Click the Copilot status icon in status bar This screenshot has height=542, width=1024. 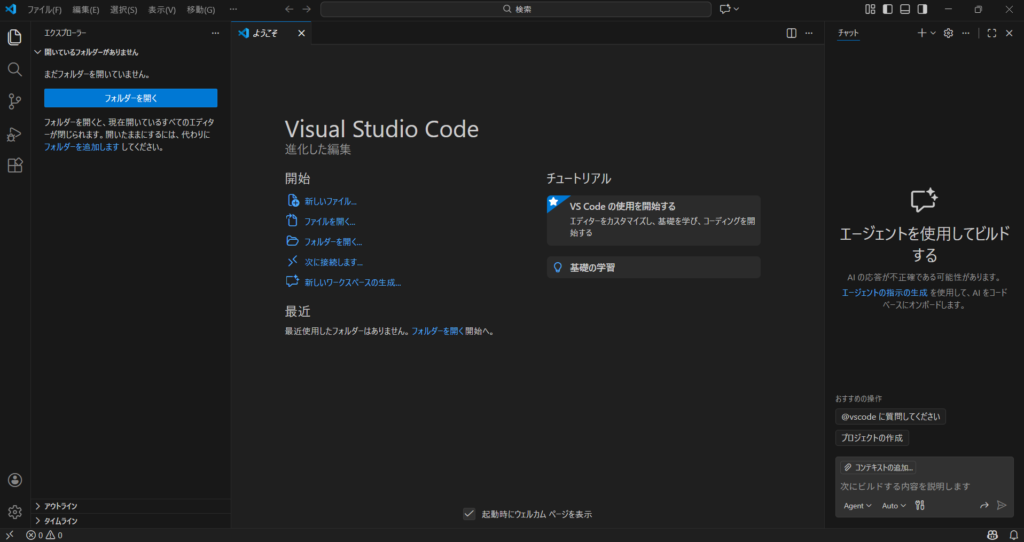coord(992,535)
